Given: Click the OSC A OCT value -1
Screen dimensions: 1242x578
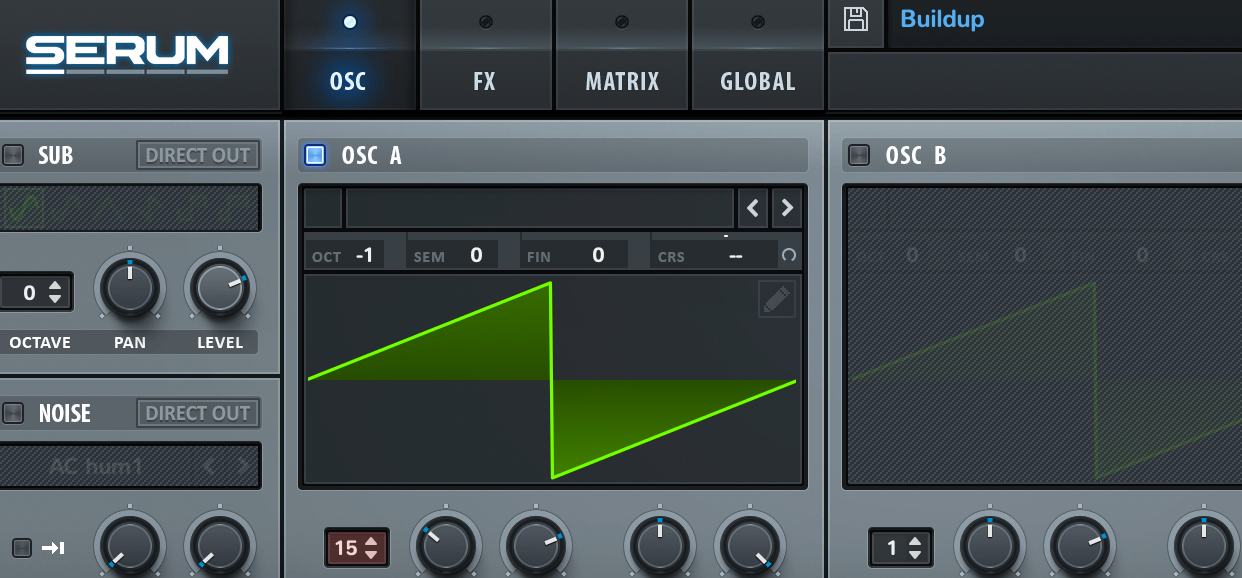Looking at the screenshot, I should coord(365,255).
